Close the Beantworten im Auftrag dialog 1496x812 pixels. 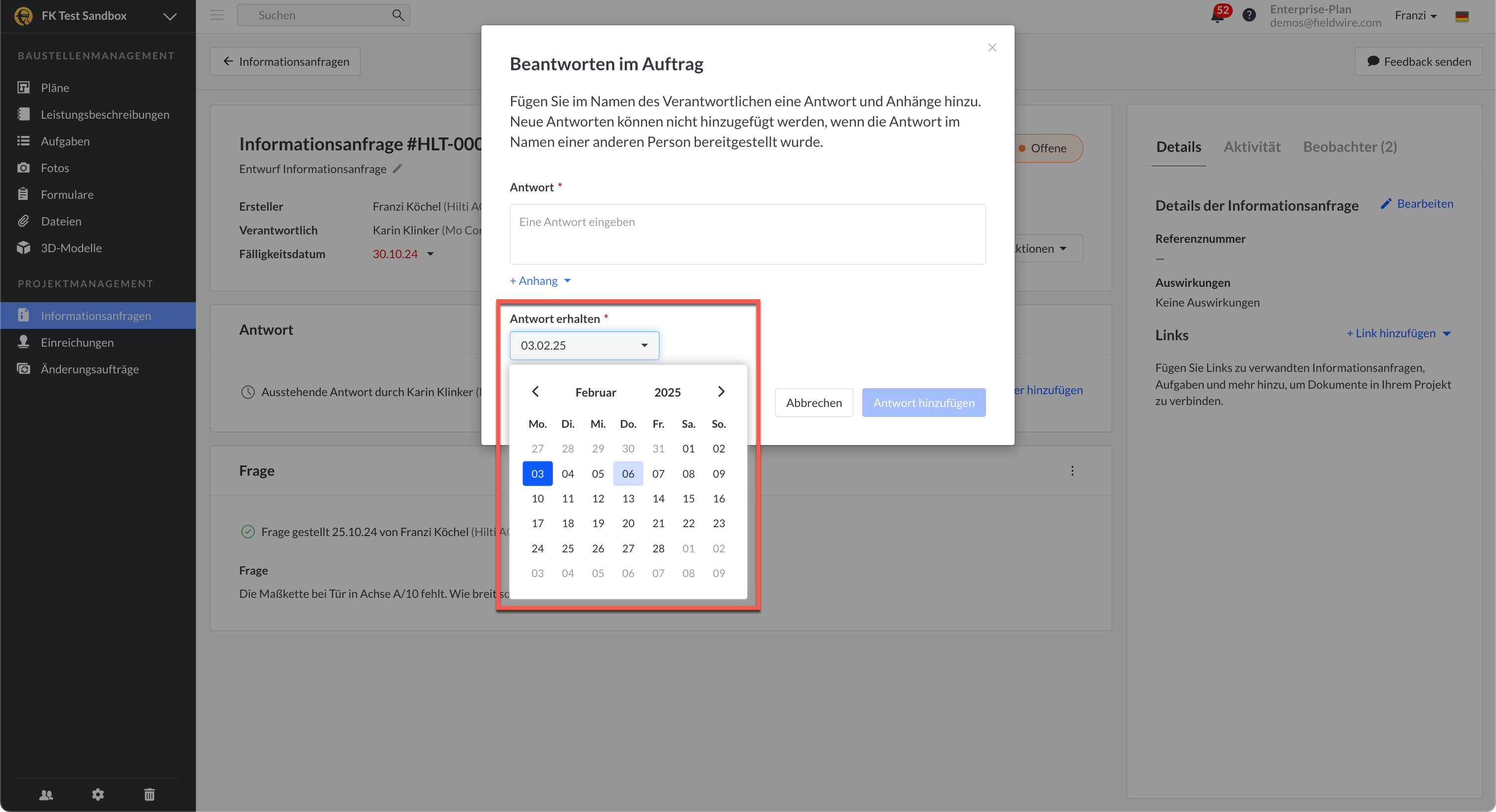(992, 47)
